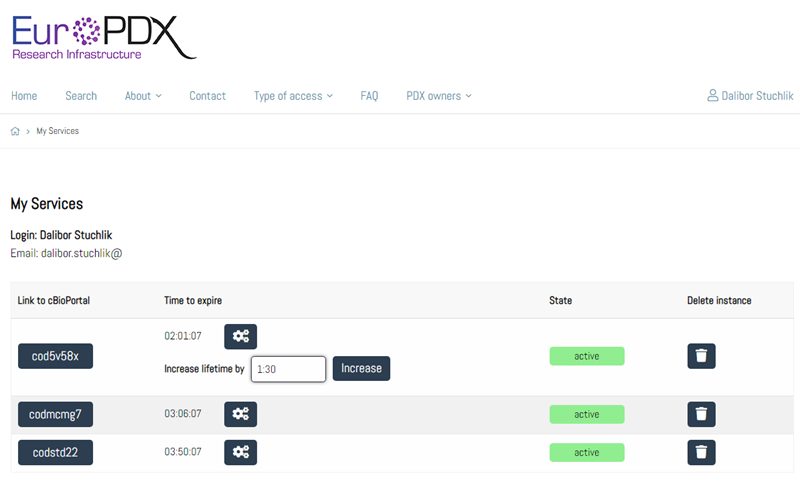Expand the Type of access dropdown
800x486 pixels.
click(x=293, y=96)
